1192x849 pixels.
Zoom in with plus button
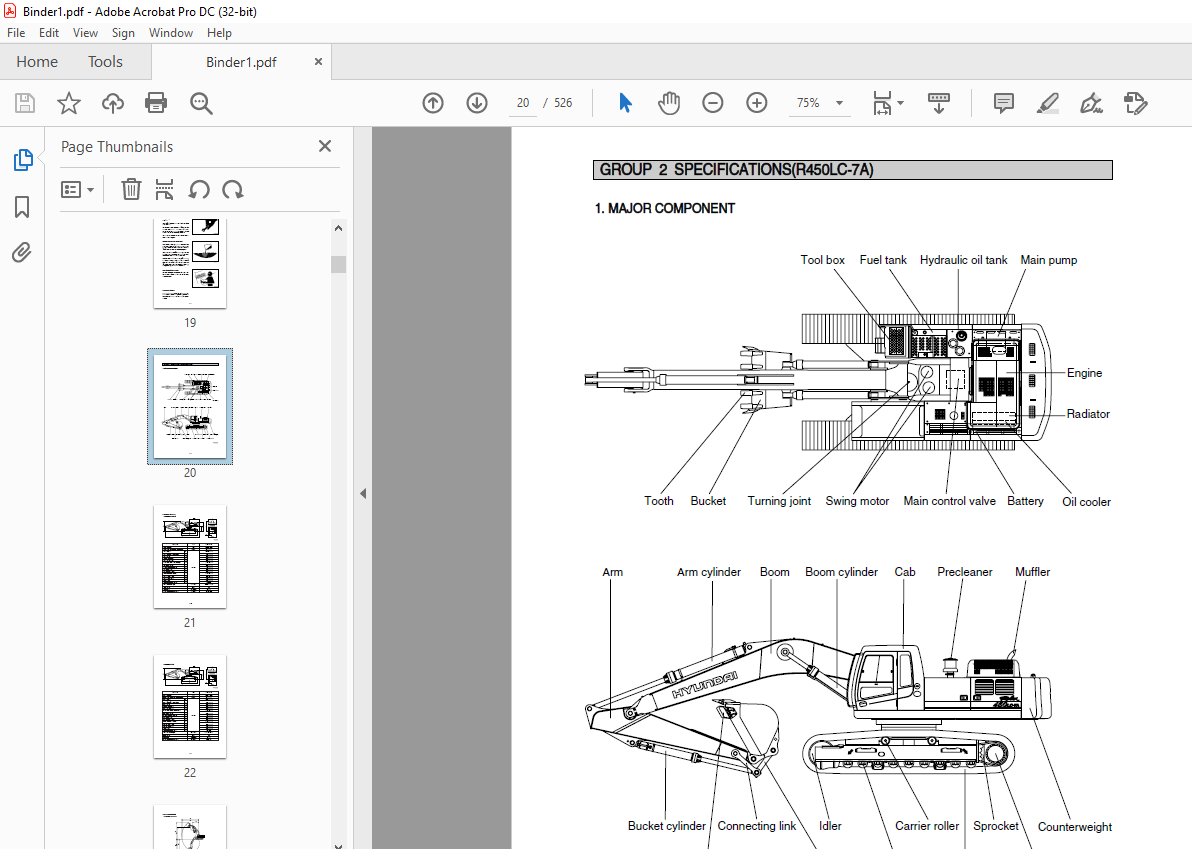(756, 103)
